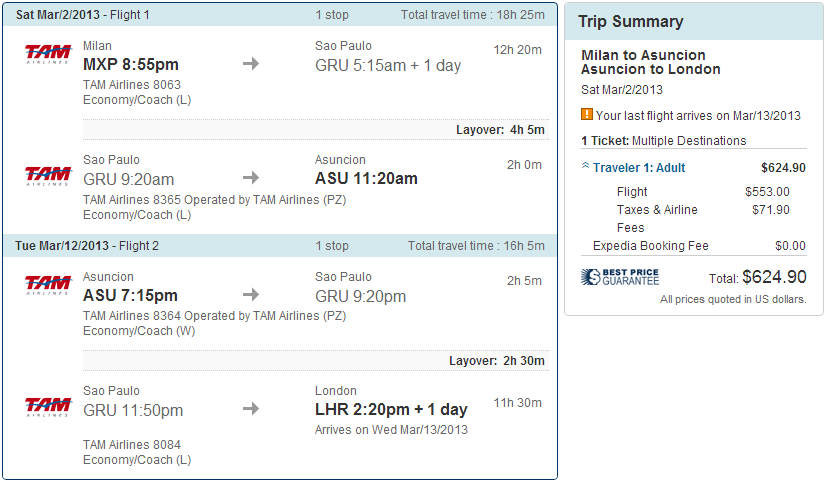Image resolution: width=826 pixels, height=483 pixels.
Task: Select the Sat Mar/2/2013 Flight 1 header
Action: tap(83, 15)
